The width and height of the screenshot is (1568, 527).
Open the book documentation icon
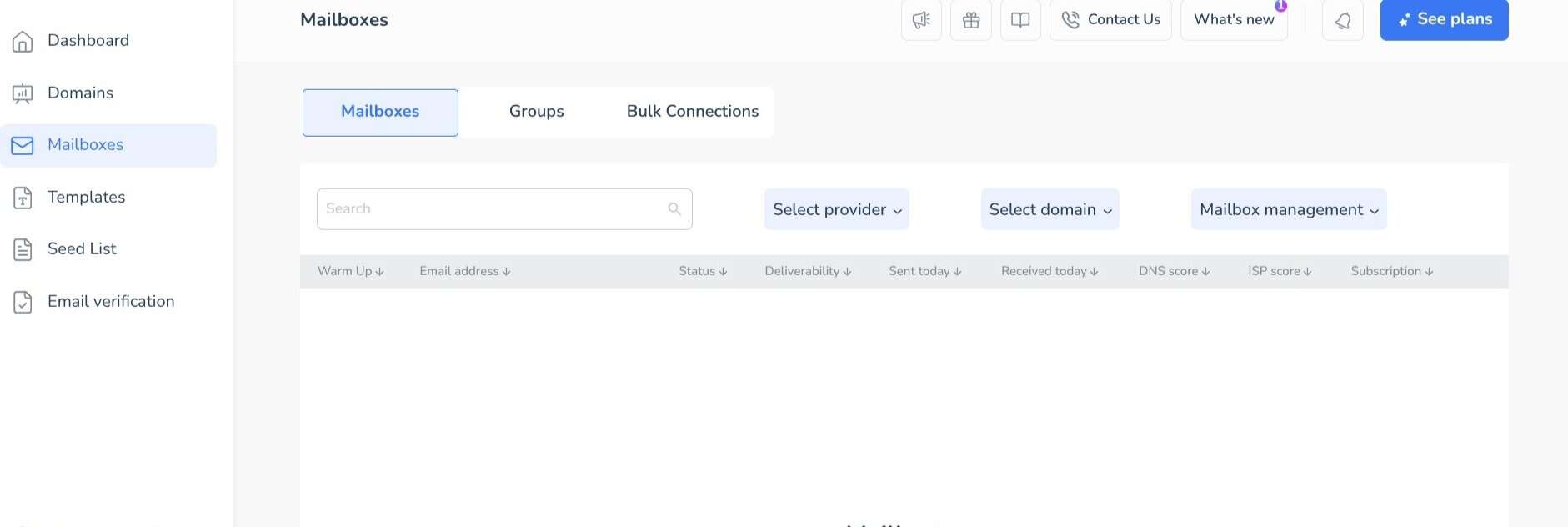pyautogui.click(x=1020, y=20)
